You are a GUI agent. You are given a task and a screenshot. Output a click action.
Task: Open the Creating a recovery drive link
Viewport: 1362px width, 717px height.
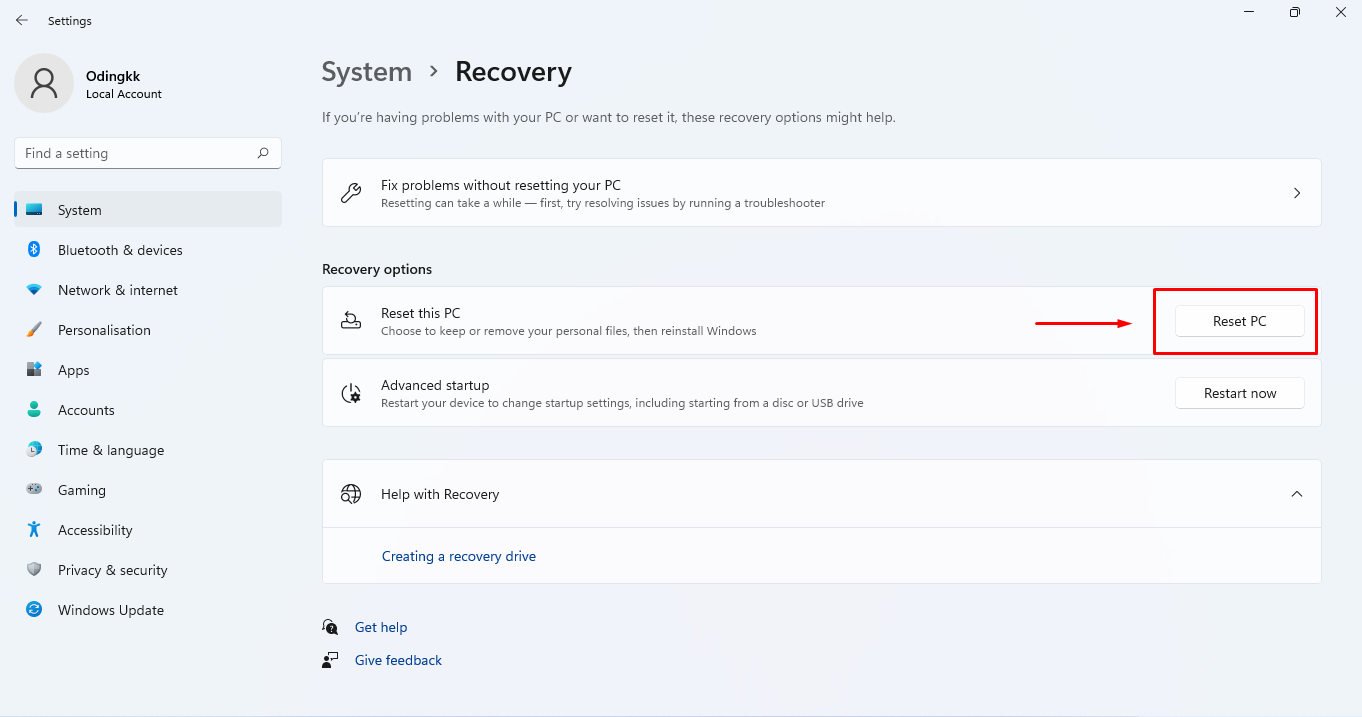point(458,555)
